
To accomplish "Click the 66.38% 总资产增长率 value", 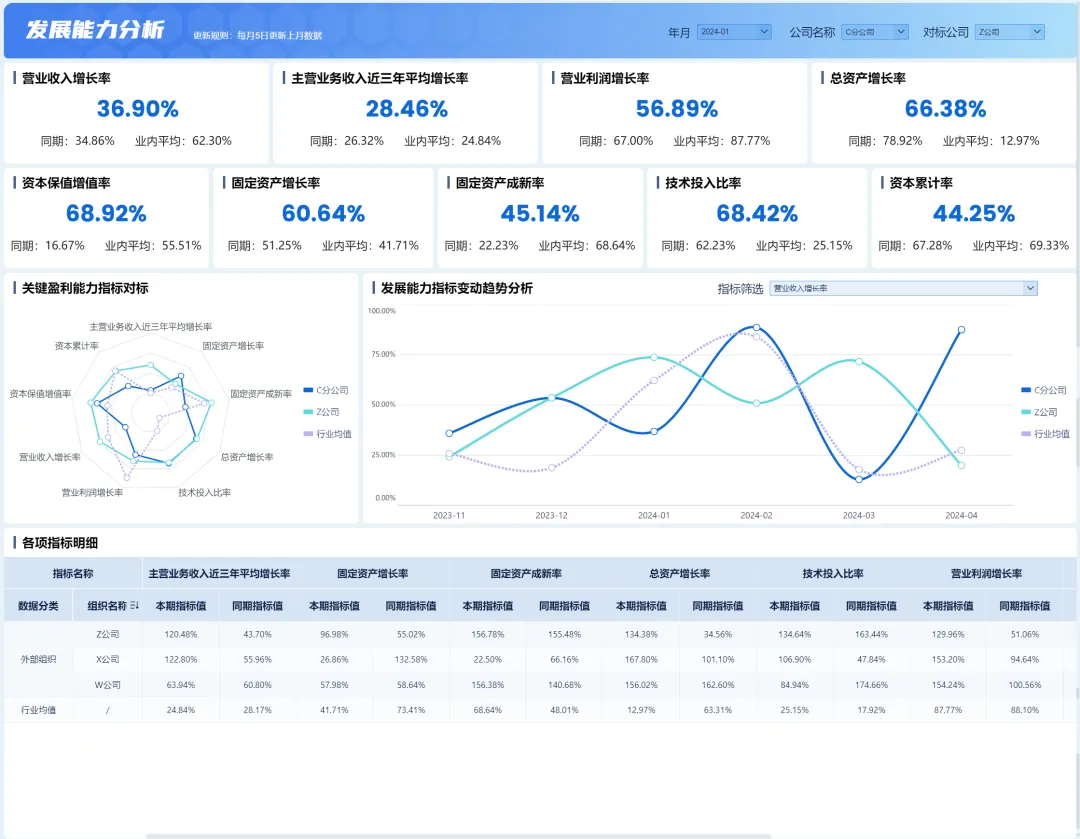I will (946, 109).
